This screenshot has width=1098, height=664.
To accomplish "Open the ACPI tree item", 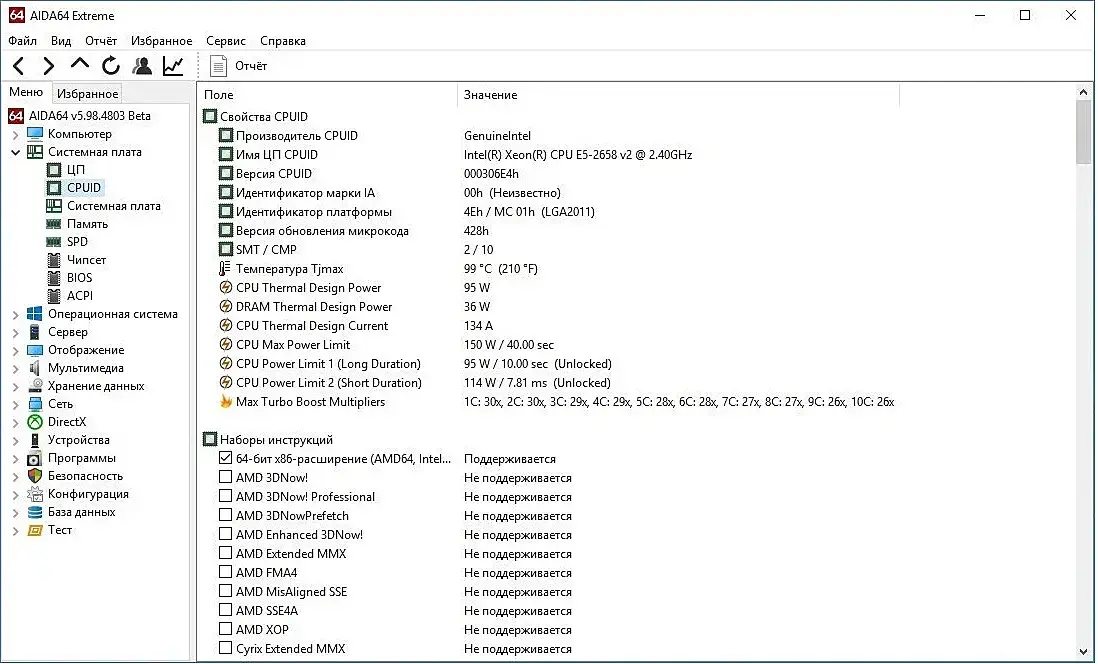I will point(79,296).
